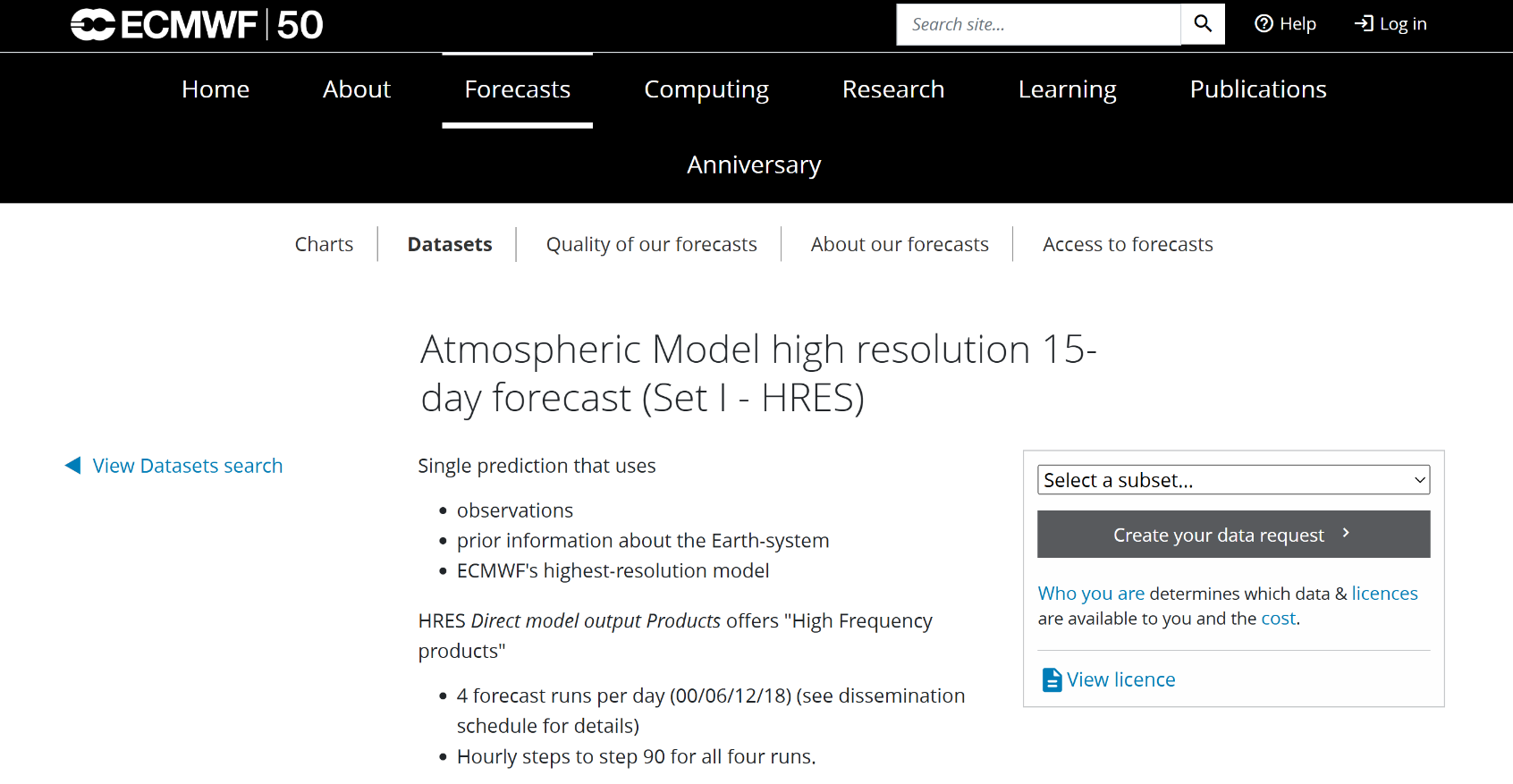Click the magnifying glass search icon
This screenshot has width=1513, height=784.
[x=1203, y=24]
